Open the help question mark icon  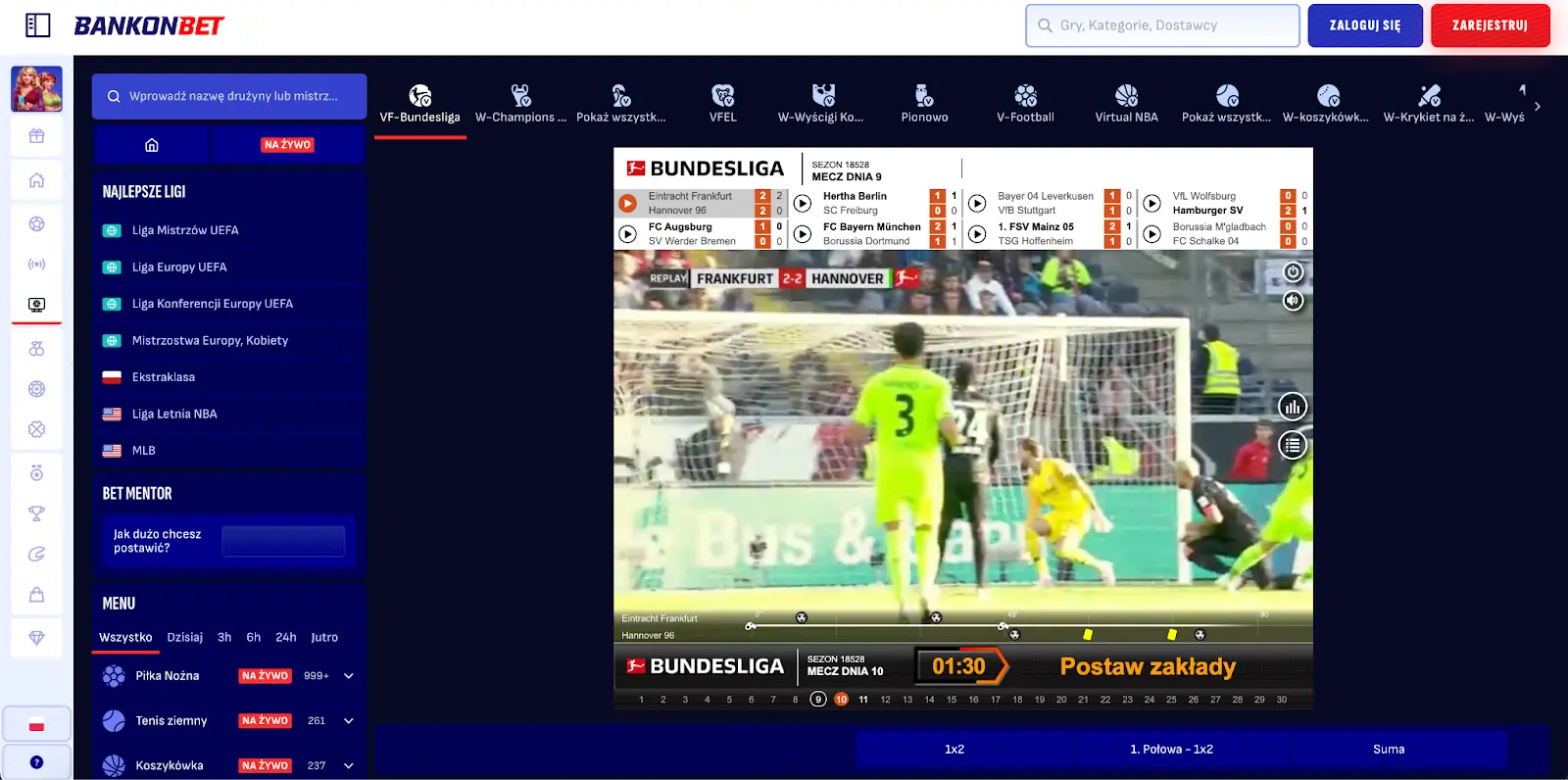tap(36, 762)
